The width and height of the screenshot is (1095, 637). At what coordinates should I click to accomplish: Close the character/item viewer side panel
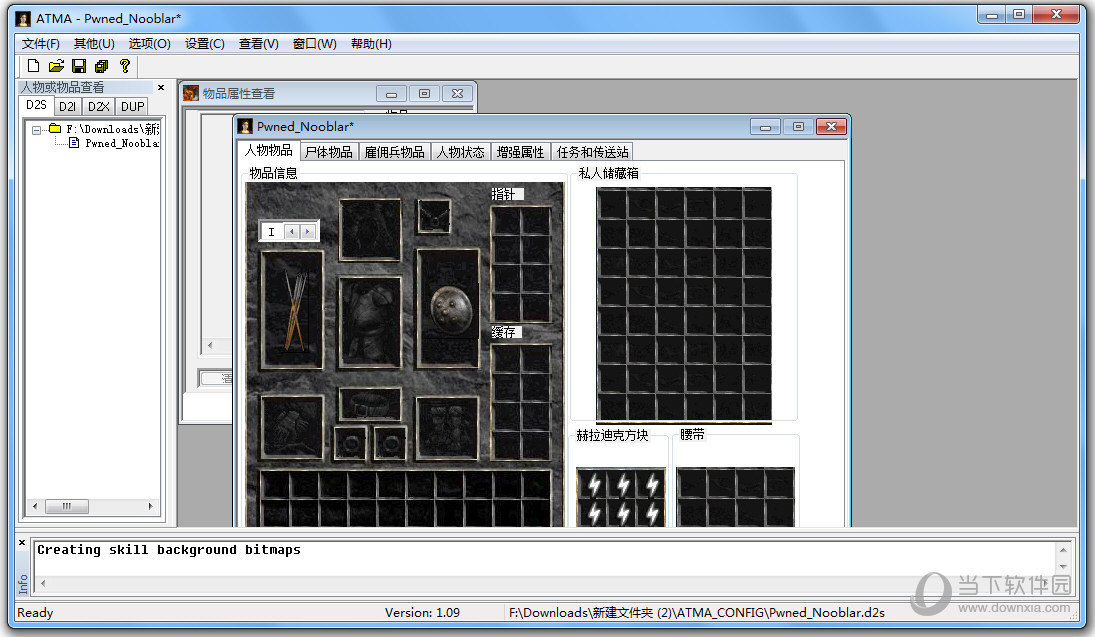[161, 87]
